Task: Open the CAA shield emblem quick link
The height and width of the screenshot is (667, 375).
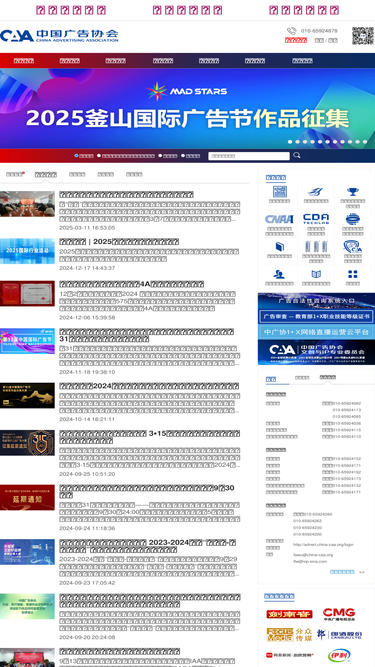Action: (x=352, y=247)
